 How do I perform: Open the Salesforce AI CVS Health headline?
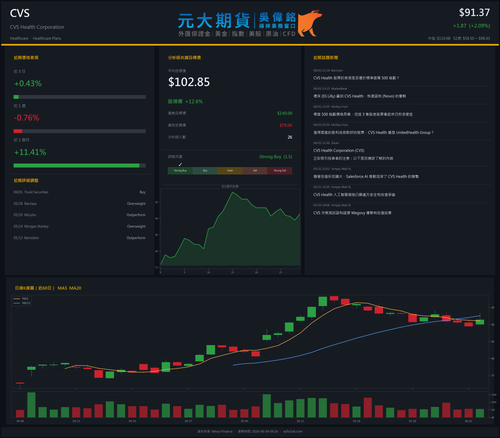point(366,177)
